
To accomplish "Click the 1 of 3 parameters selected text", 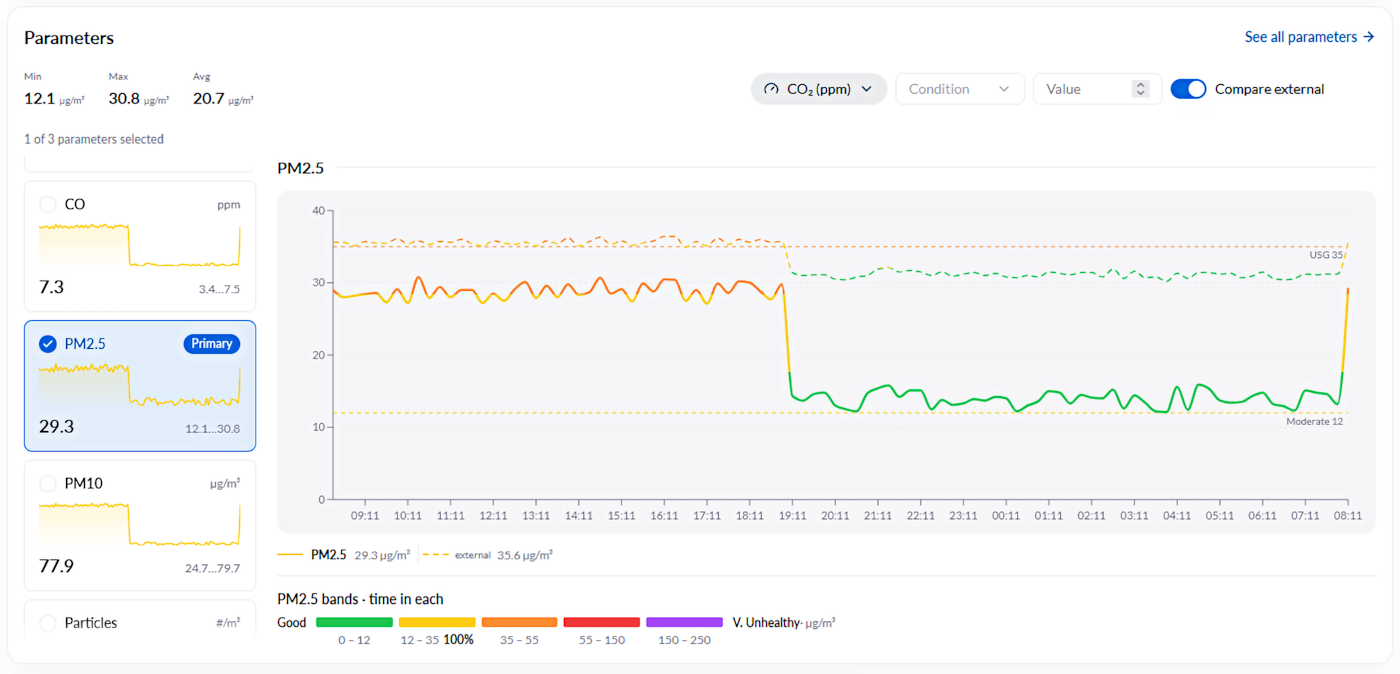I will pos(94,139).
